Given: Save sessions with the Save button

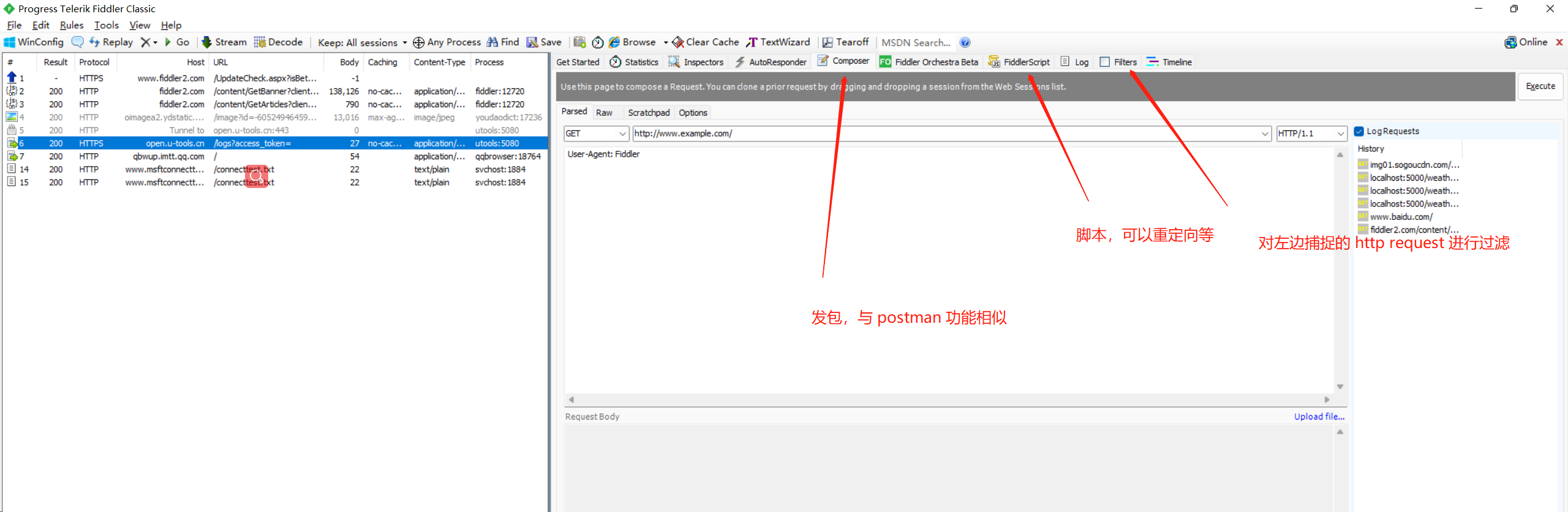Looking at the screenshot, I should click(544, 42).
